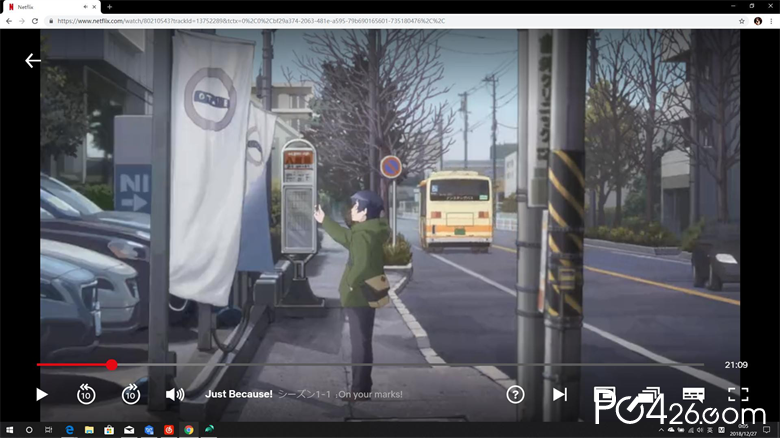The image size is (780, 438).
Task: Click the browser back button
Action: pos(8,21)
